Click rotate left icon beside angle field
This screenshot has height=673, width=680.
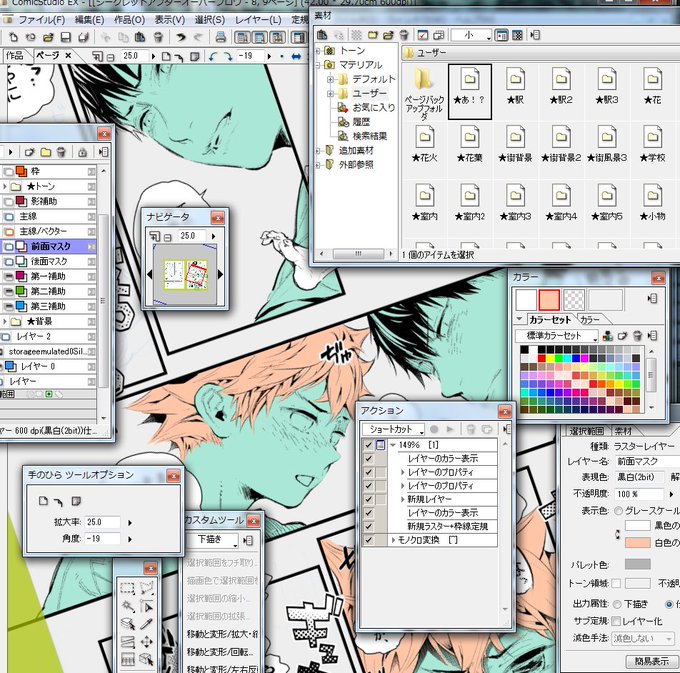tap(213, 56)
